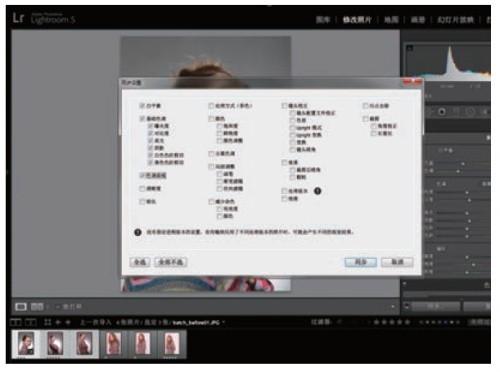Screen dimensions: 500x372
Task: Select the fourth filmstrip thumbnail
Action: coord(113,344)
